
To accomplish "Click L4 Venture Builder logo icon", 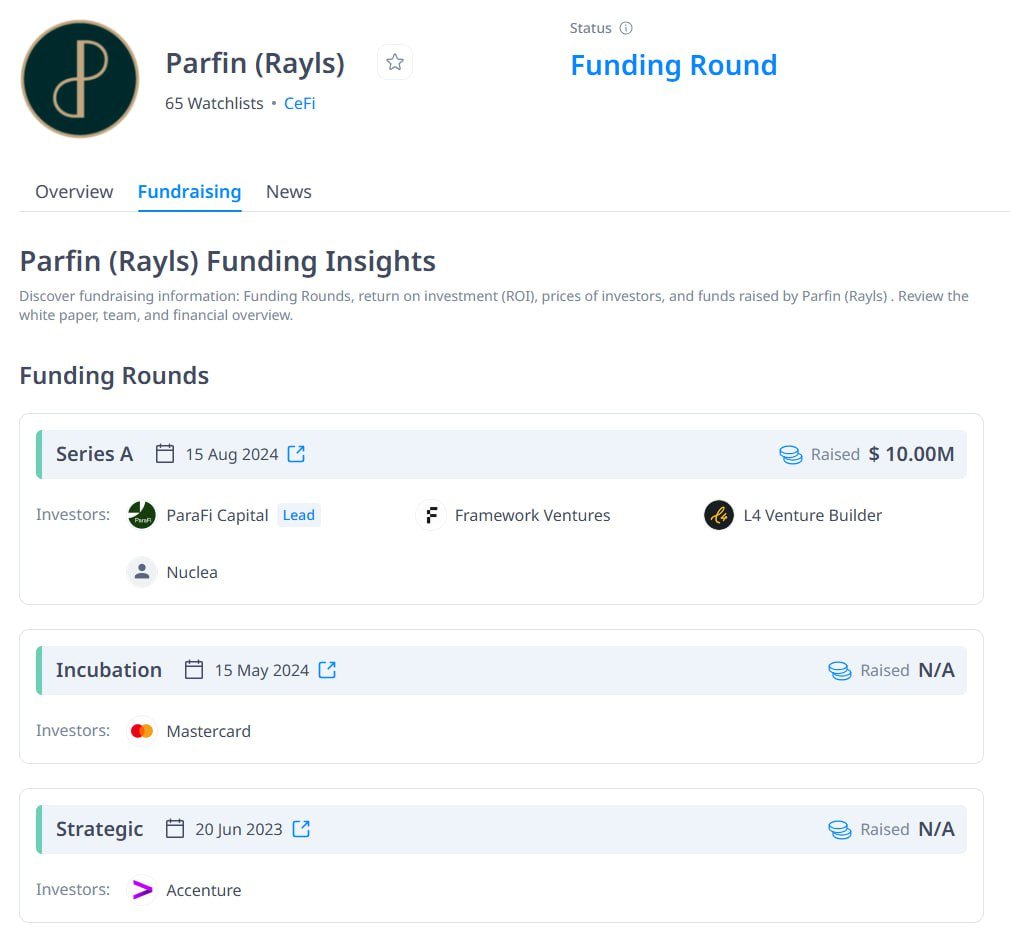I will [x=719, y=515].
